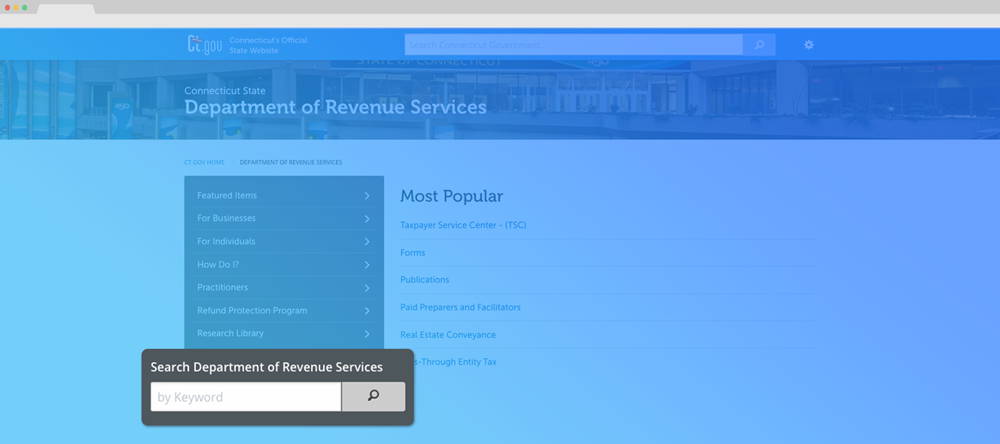The height and width of the screenshot is (444, 1000).
Task: Expand the For Businesses chevron
Action: click(367, 219)
